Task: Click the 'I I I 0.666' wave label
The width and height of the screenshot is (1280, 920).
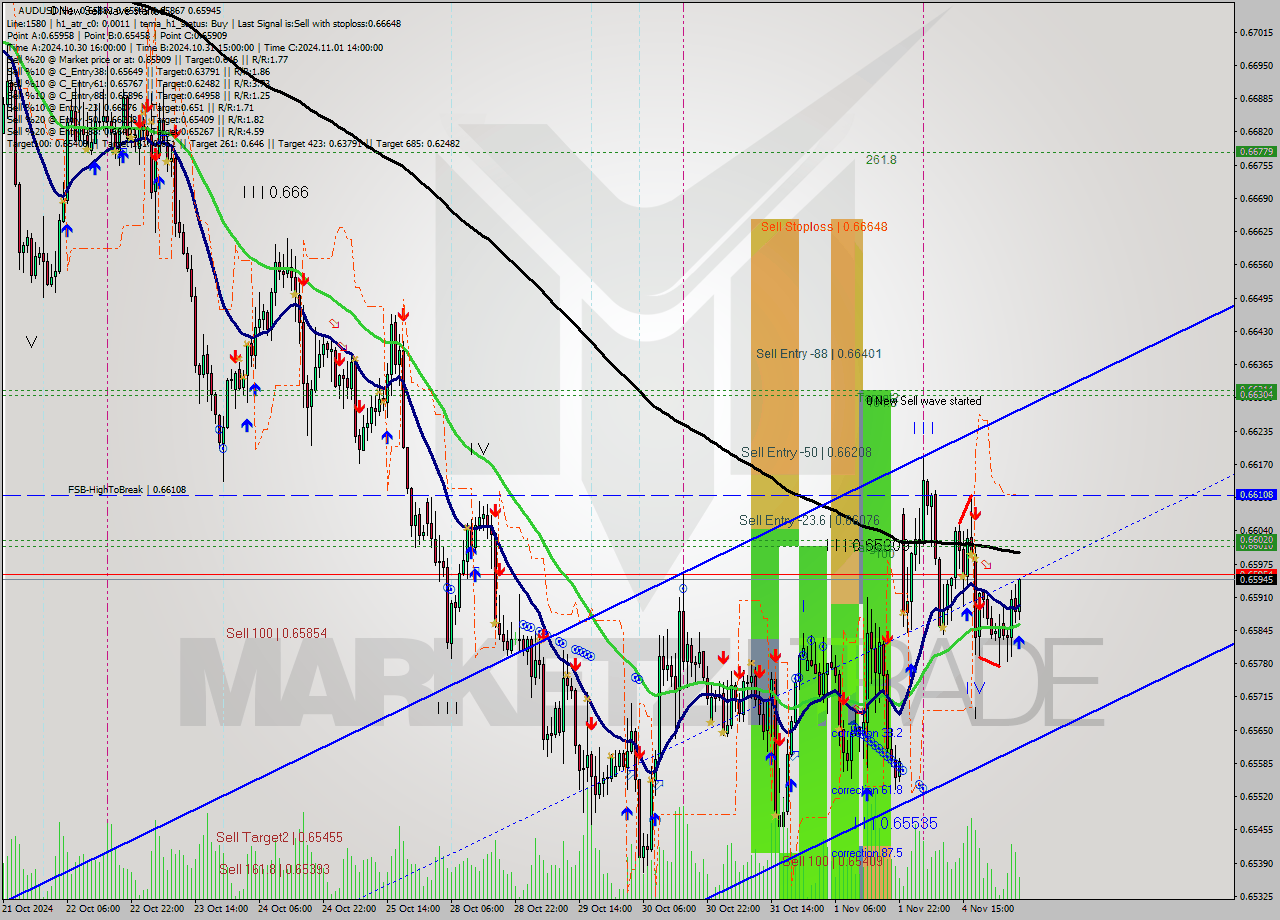Action: [x=275, y=192]
